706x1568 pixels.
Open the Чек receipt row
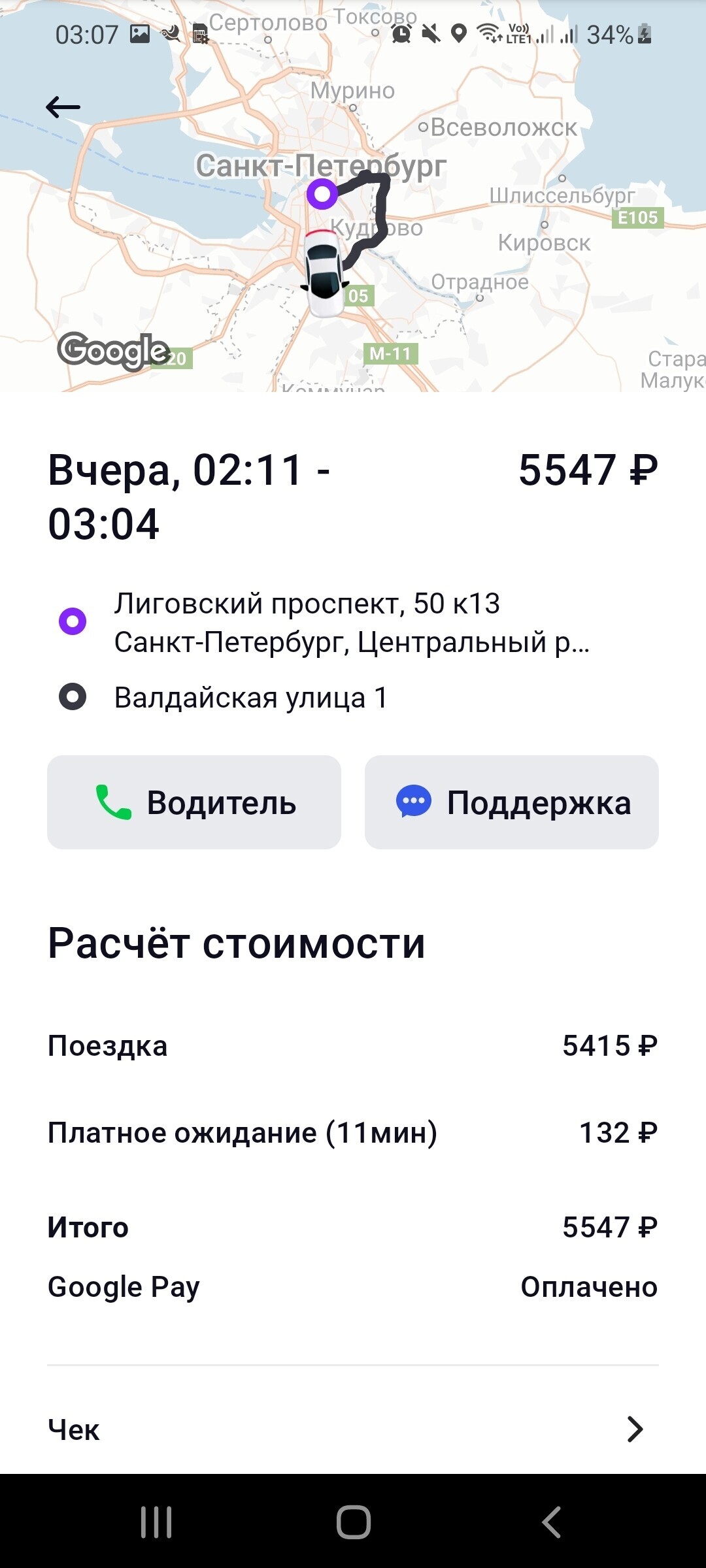[x=353, y=1429]
